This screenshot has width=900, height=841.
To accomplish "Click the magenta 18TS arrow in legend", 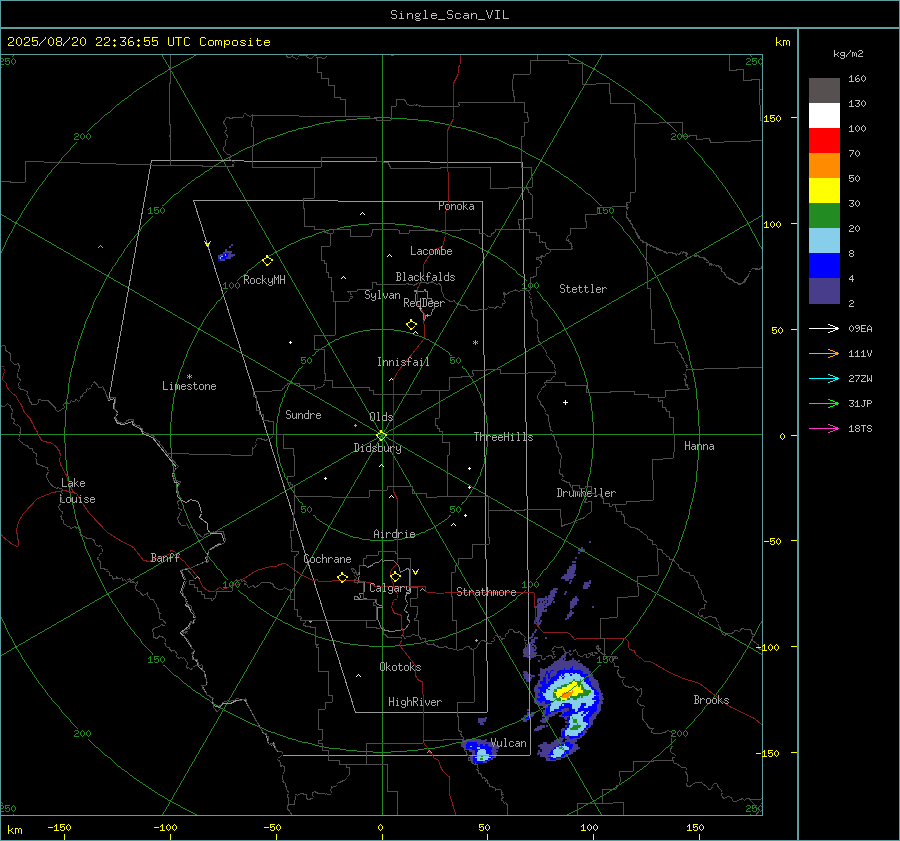I will pos(824,428).
